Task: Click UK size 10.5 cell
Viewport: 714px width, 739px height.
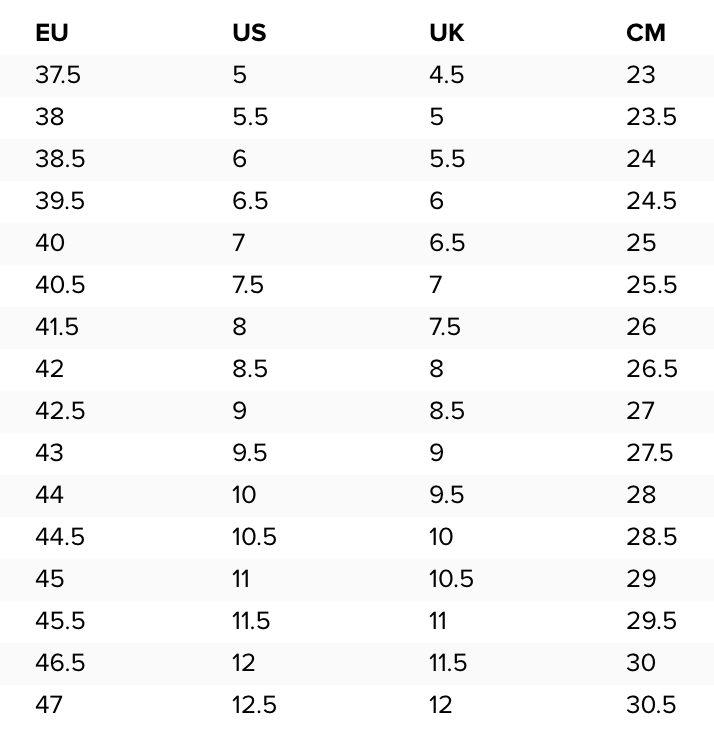Action: [x=451, y=579]
